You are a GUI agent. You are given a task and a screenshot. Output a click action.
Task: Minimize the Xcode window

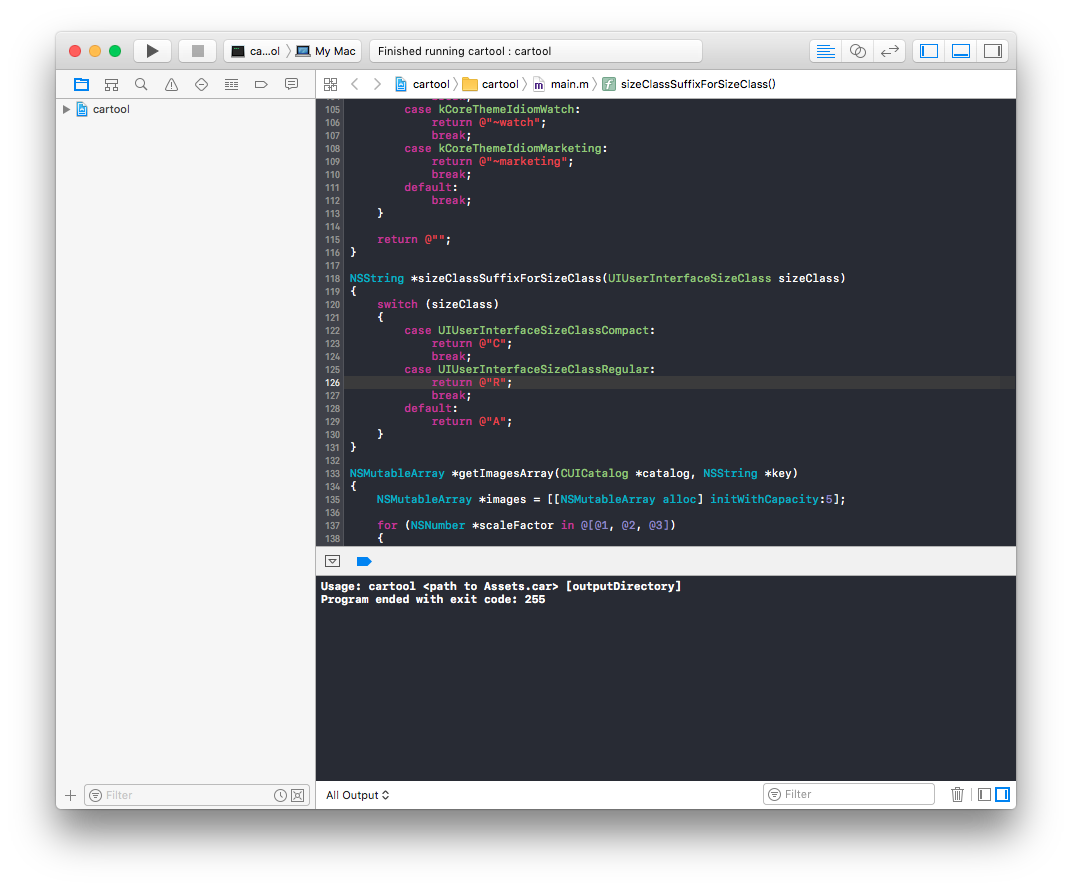click(x=95, y=51)
